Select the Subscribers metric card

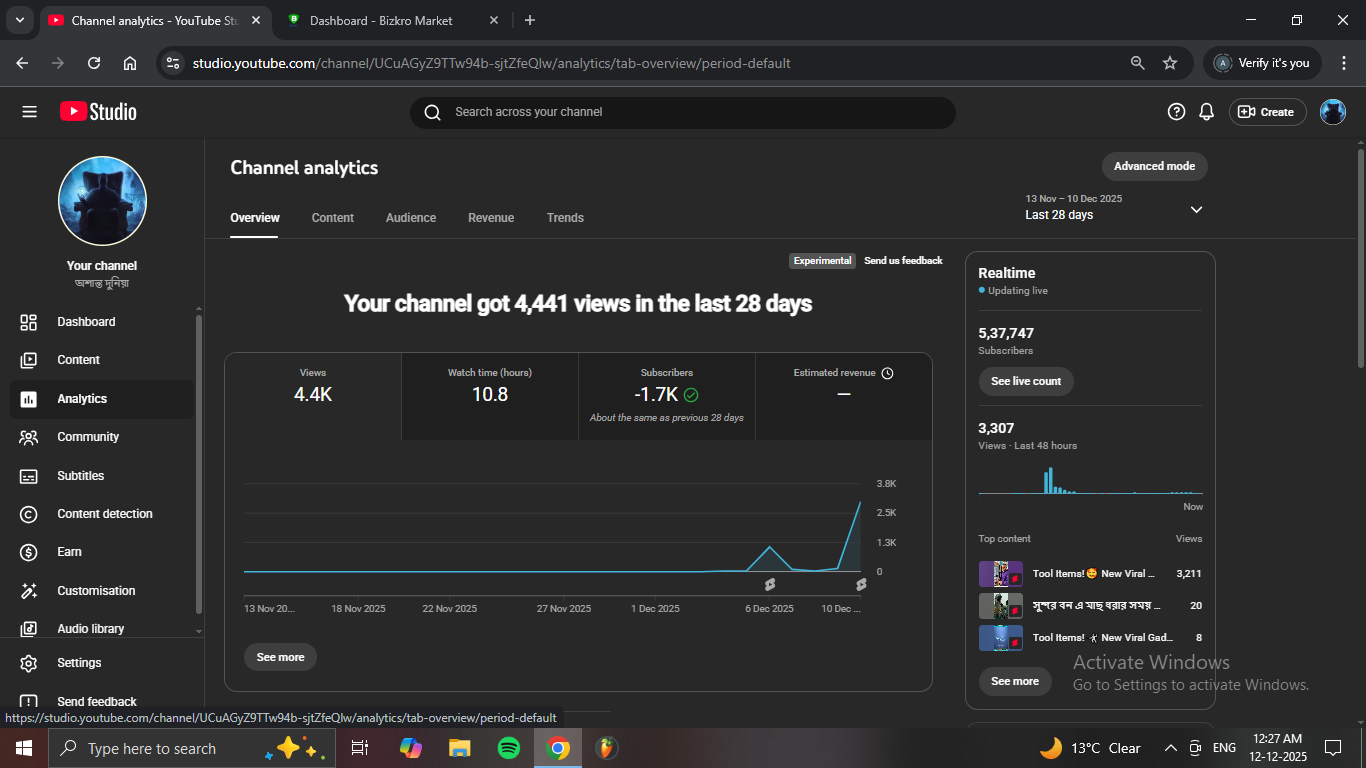pos(666,396)
